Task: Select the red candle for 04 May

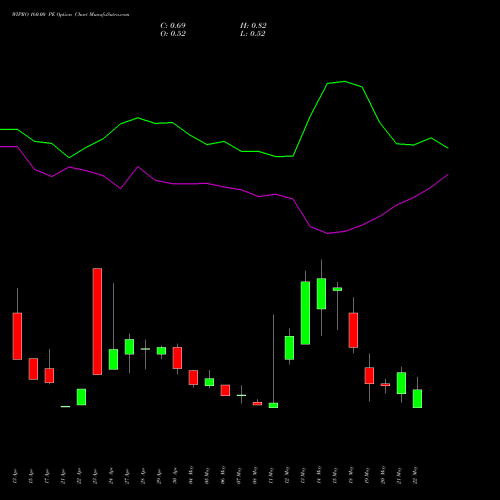Action: click(x=193, y=377)
